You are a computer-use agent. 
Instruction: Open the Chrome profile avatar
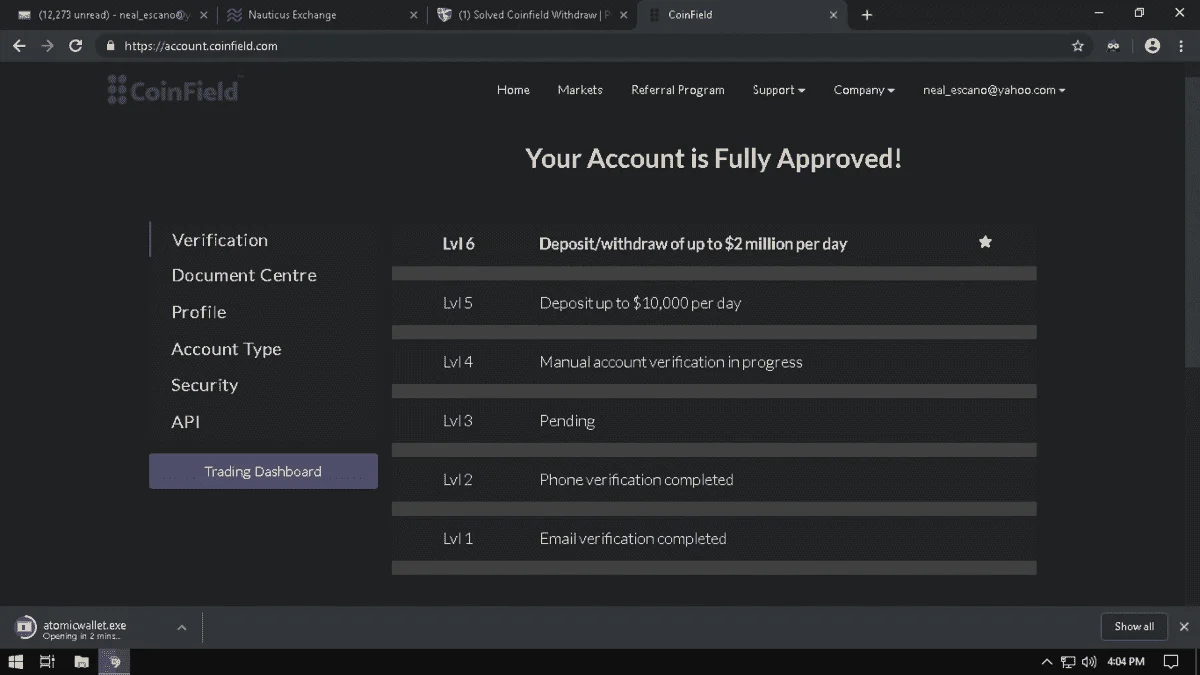pos(1152,46)
